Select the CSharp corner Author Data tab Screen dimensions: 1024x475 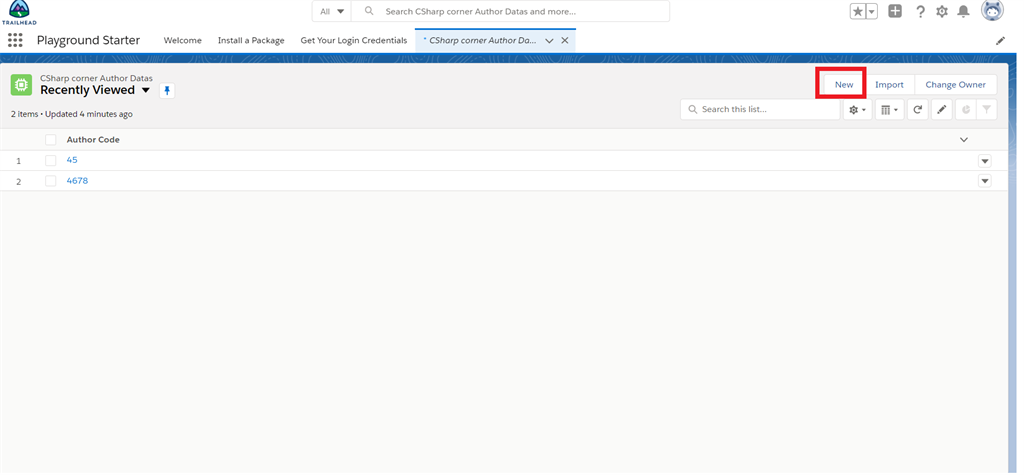click(481, 41)
